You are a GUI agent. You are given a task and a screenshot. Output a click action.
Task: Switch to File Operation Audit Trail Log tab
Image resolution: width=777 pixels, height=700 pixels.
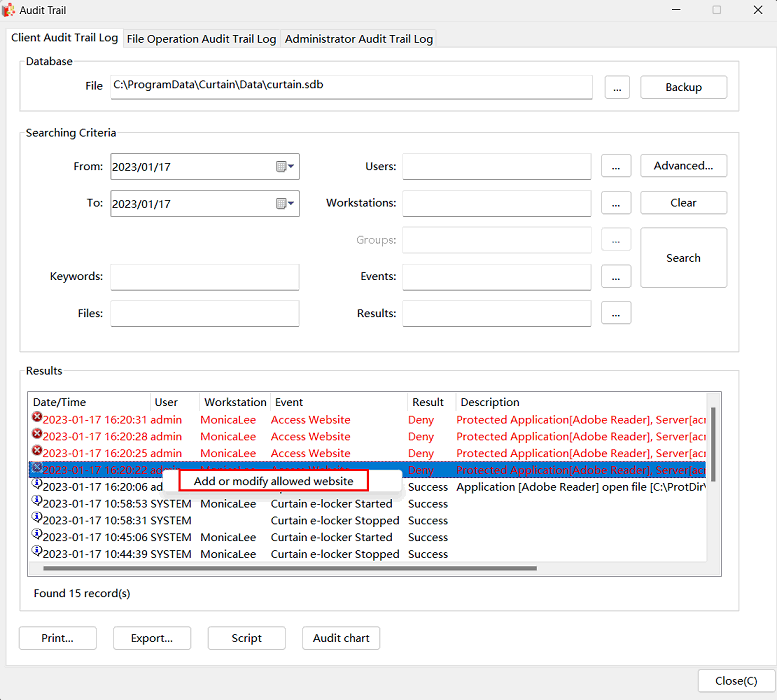tap(201, 39)
